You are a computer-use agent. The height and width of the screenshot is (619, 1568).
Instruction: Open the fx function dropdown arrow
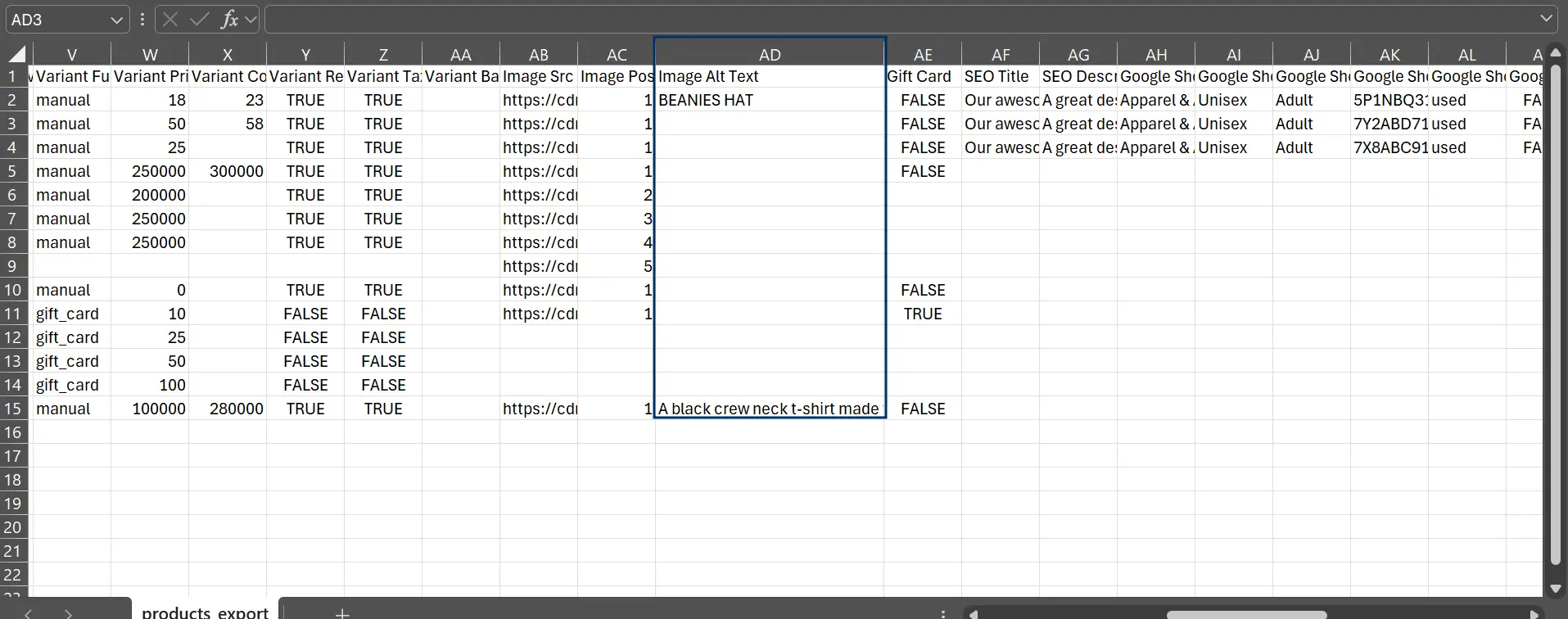tap(251, 20)
